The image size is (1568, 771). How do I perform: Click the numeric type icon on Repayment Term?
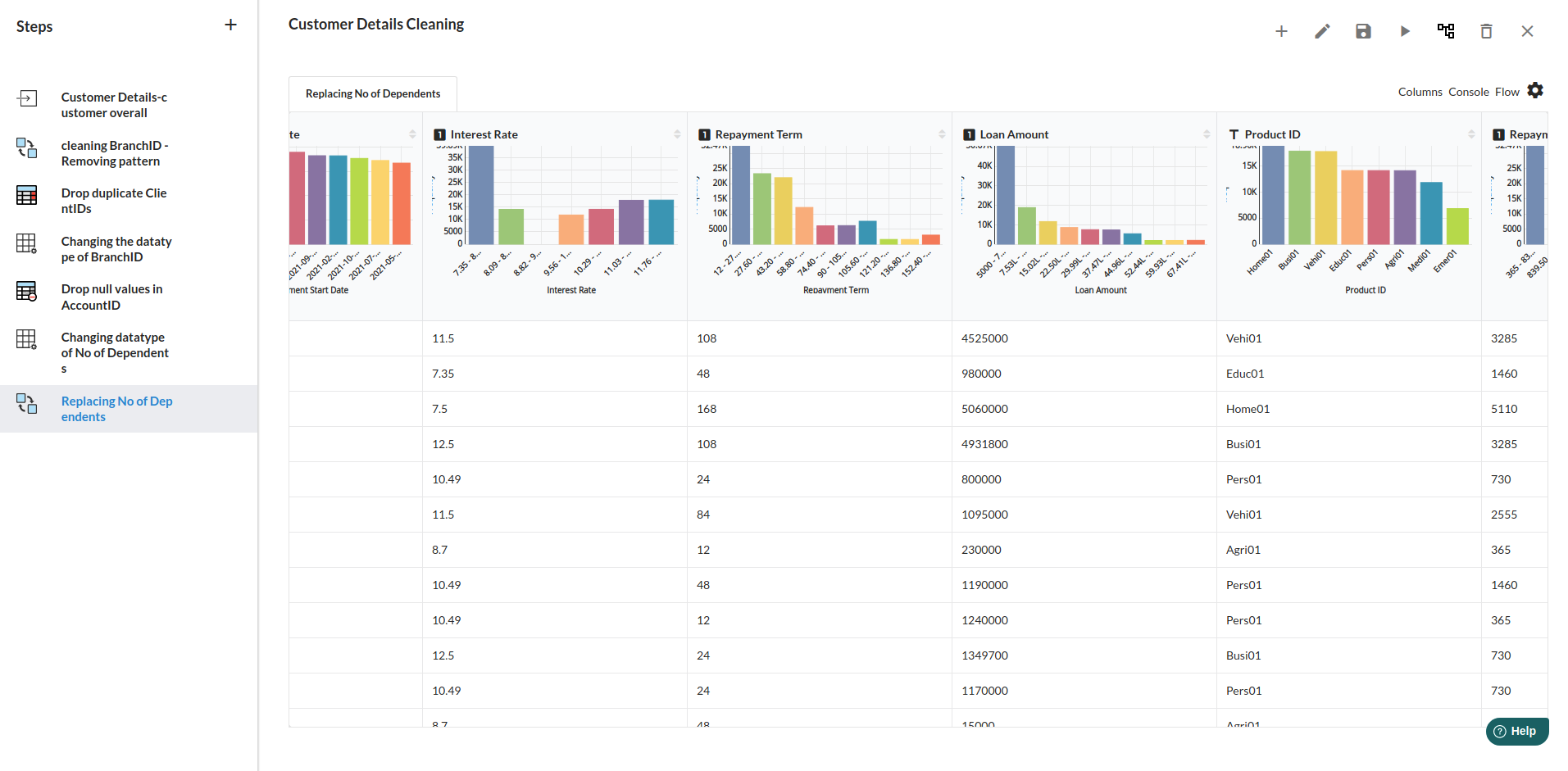pos(704,134)
